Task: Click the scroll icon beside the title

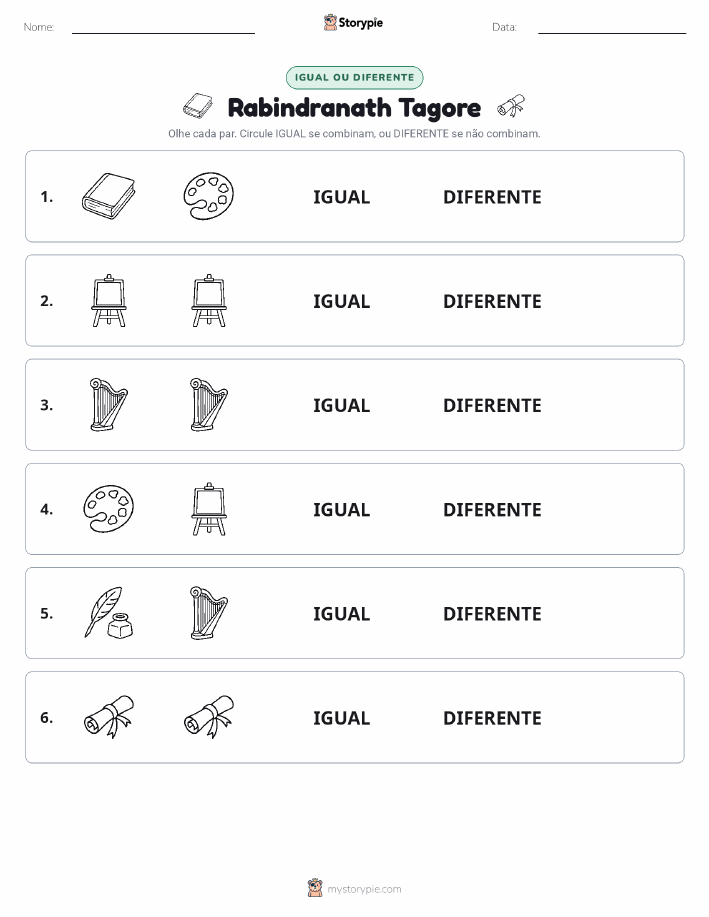Action: [511, 106]
